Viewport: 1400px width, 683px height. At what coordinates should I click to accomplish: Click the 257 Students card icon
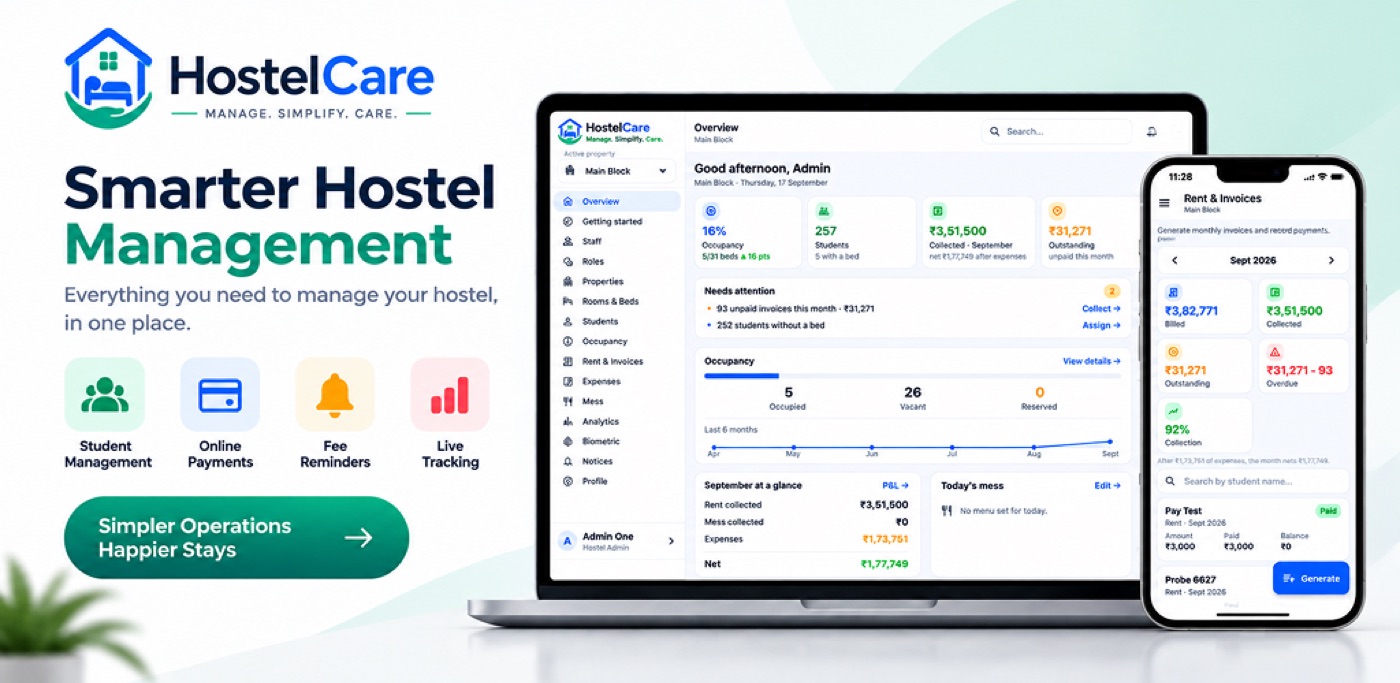point(824,211)
